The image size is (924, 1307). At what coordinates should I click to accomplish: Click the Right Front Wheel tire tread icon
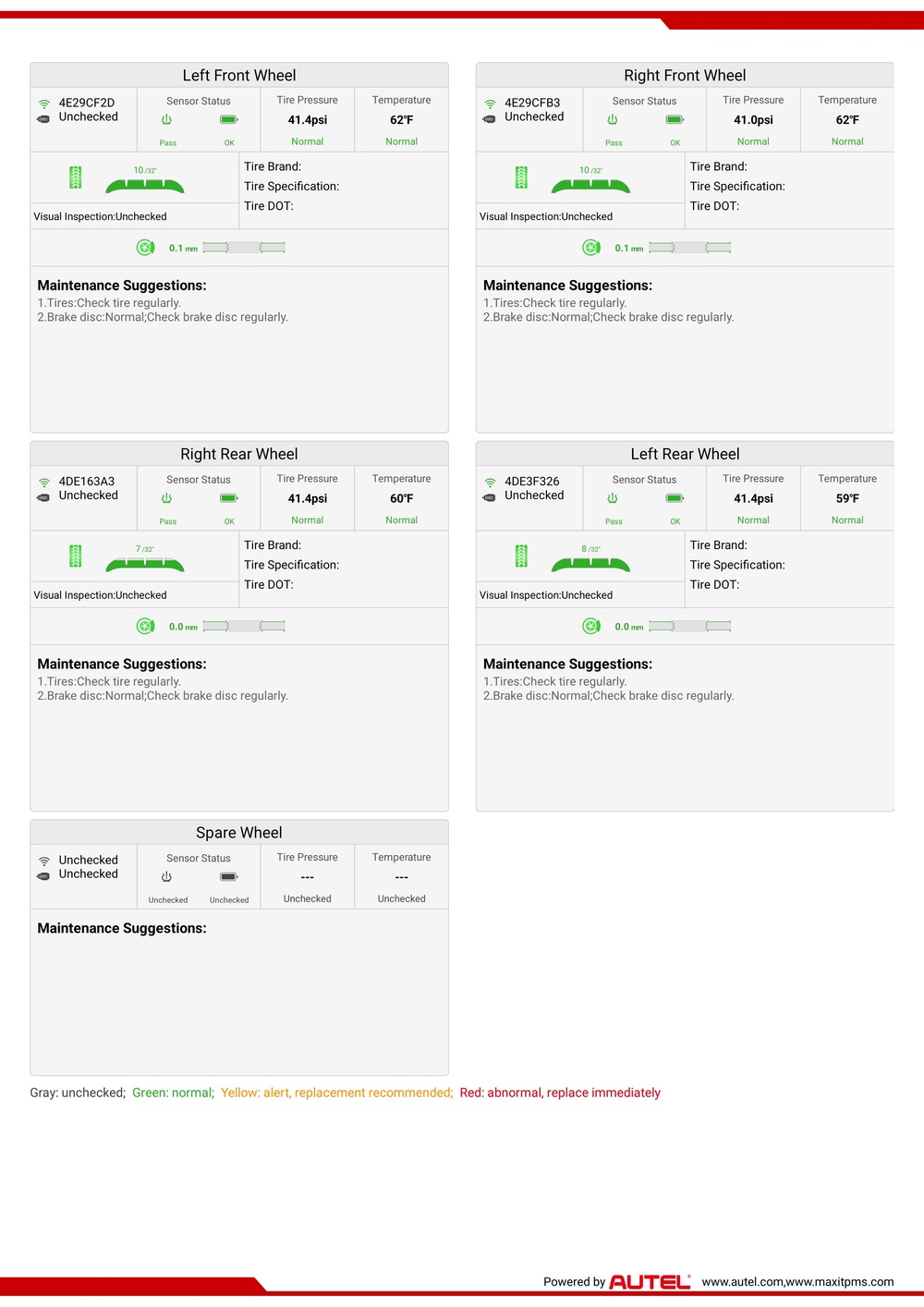522,177
